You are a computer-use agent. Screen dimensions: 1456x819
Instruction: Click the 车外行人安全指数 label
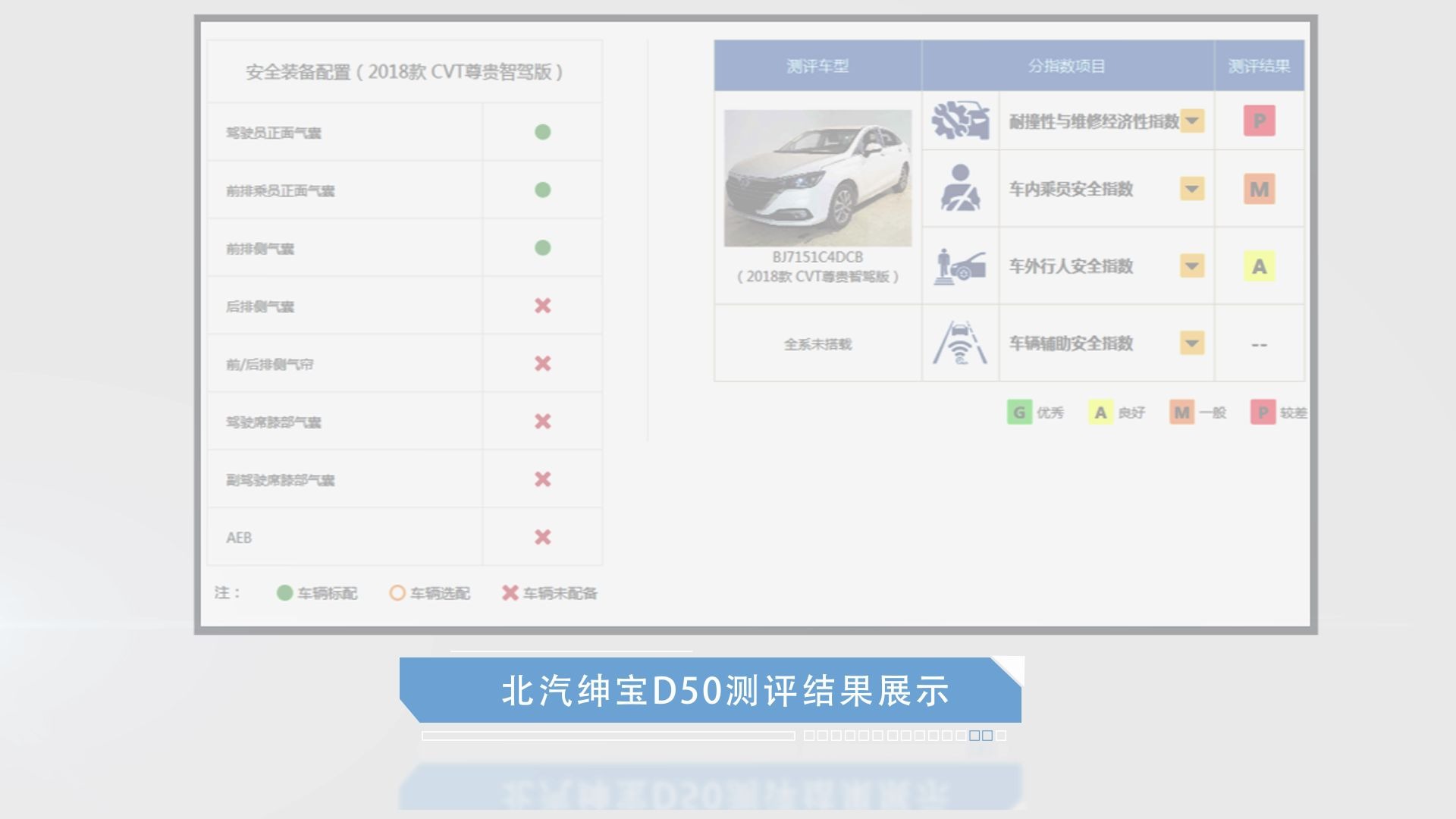(1071, 266)
